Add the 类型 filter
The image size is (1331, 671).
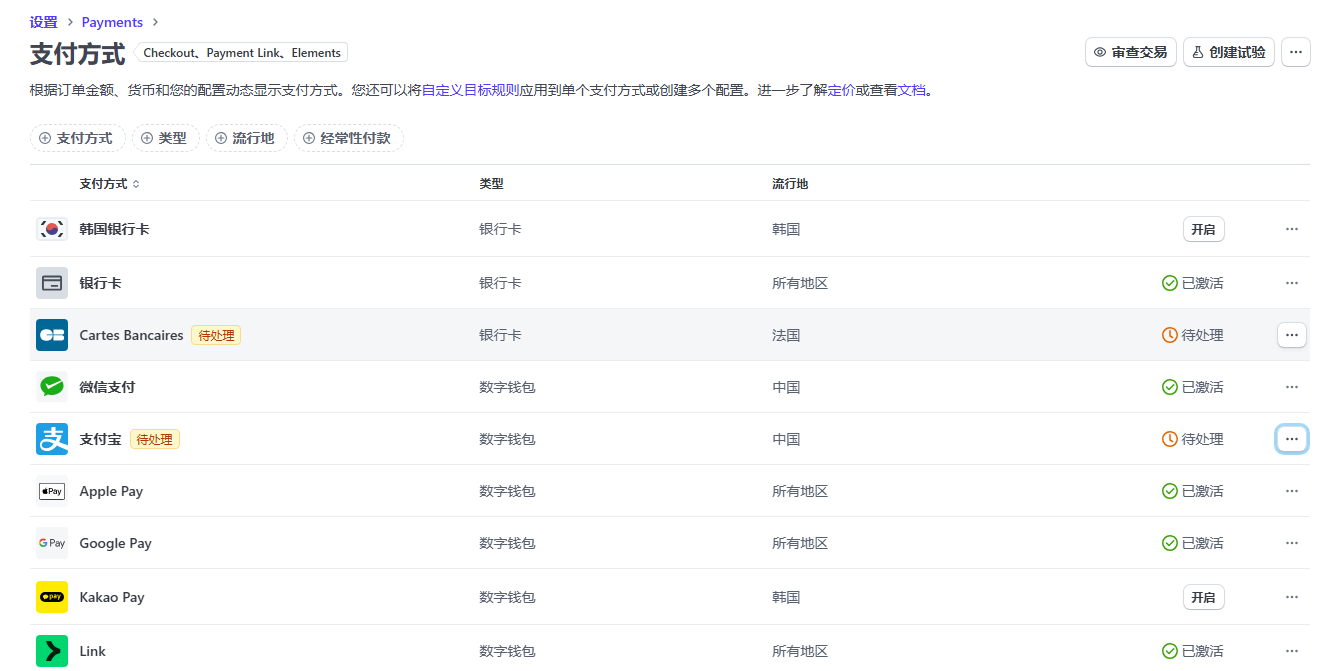[166, 138]
